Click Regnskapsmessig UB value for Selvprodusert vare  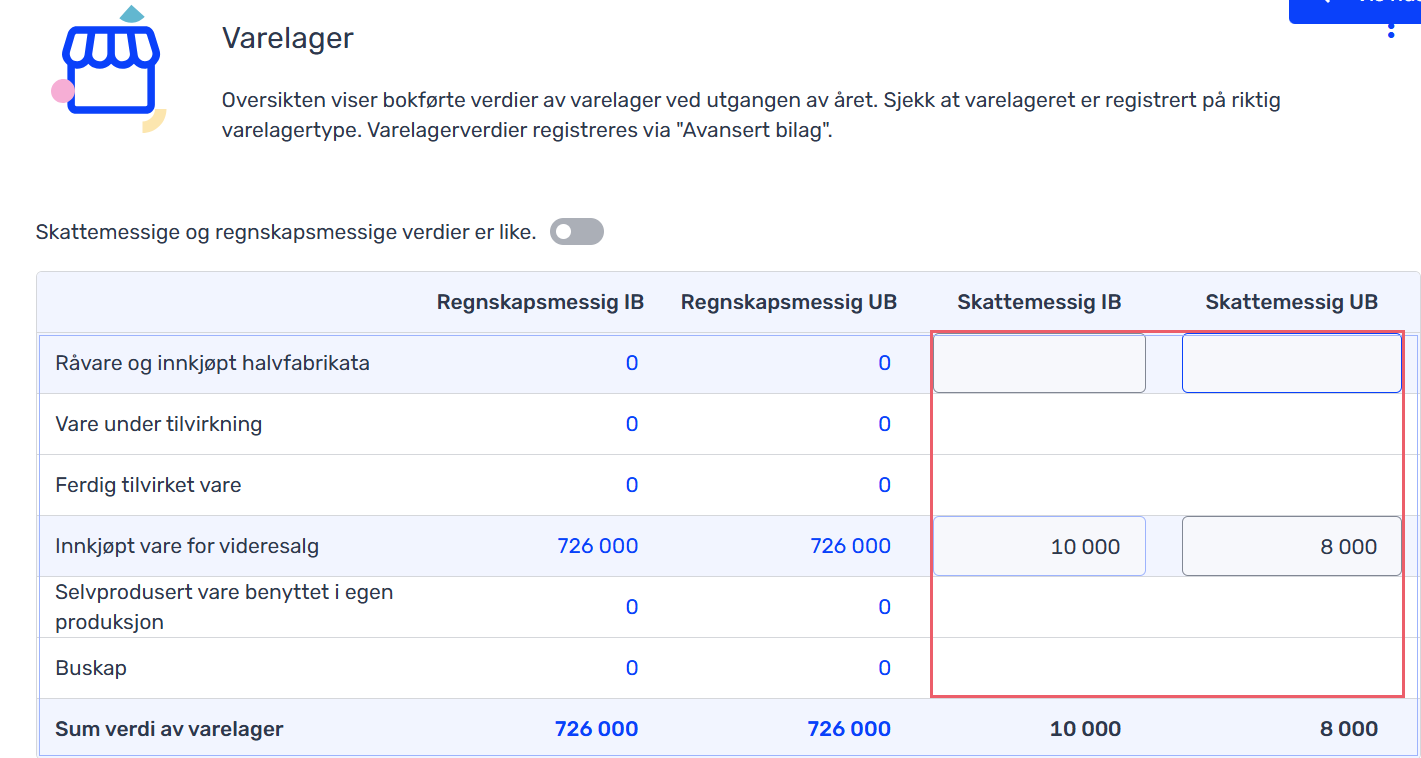tap(885, 607)
